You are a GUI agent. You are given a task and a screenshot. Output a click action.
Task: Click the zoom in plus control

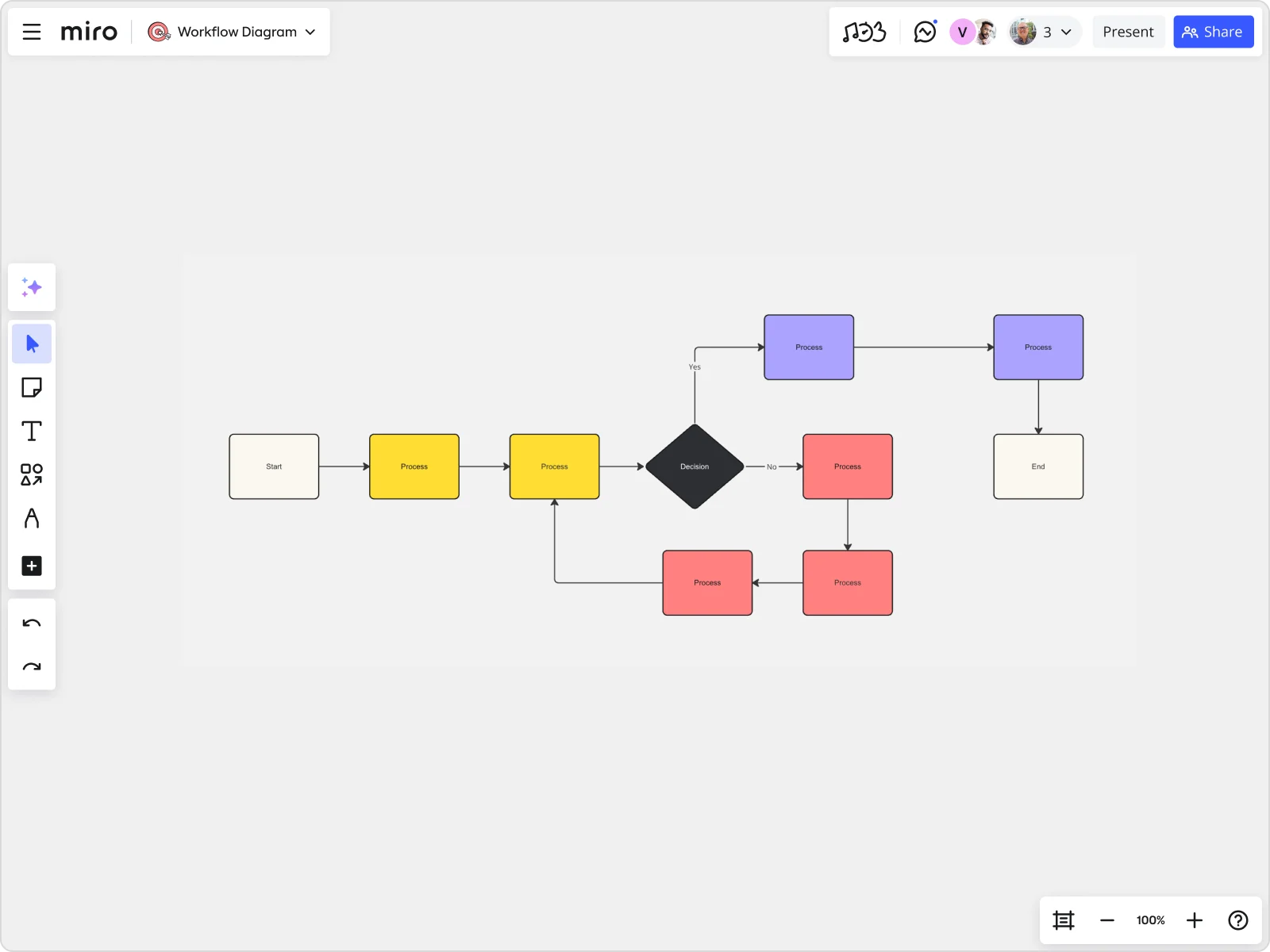(1194, 920)
